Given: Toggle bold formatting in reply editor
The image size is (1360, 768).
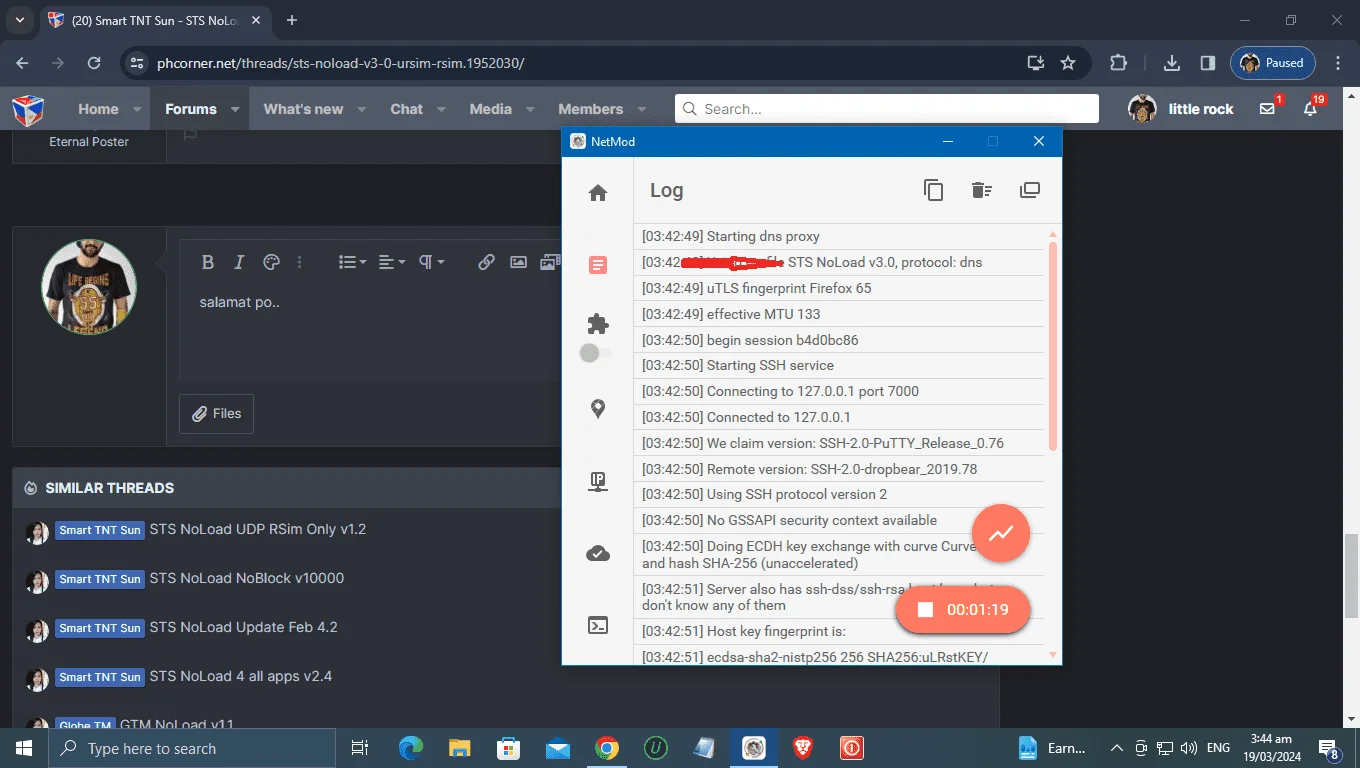Looking at the screenshot, I should [x=208, y=262].
